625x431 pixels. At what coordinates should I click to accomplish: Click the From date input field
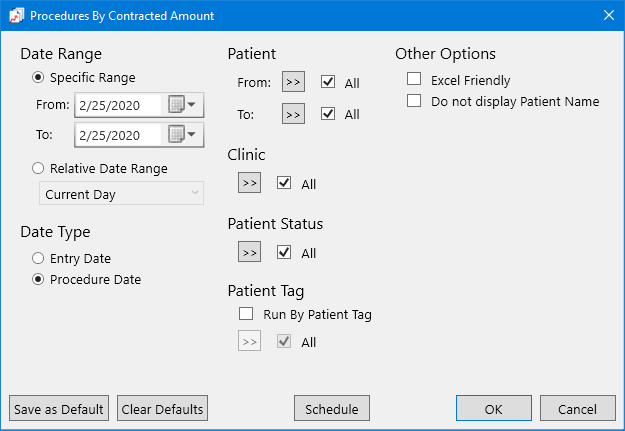coord(116,104)
